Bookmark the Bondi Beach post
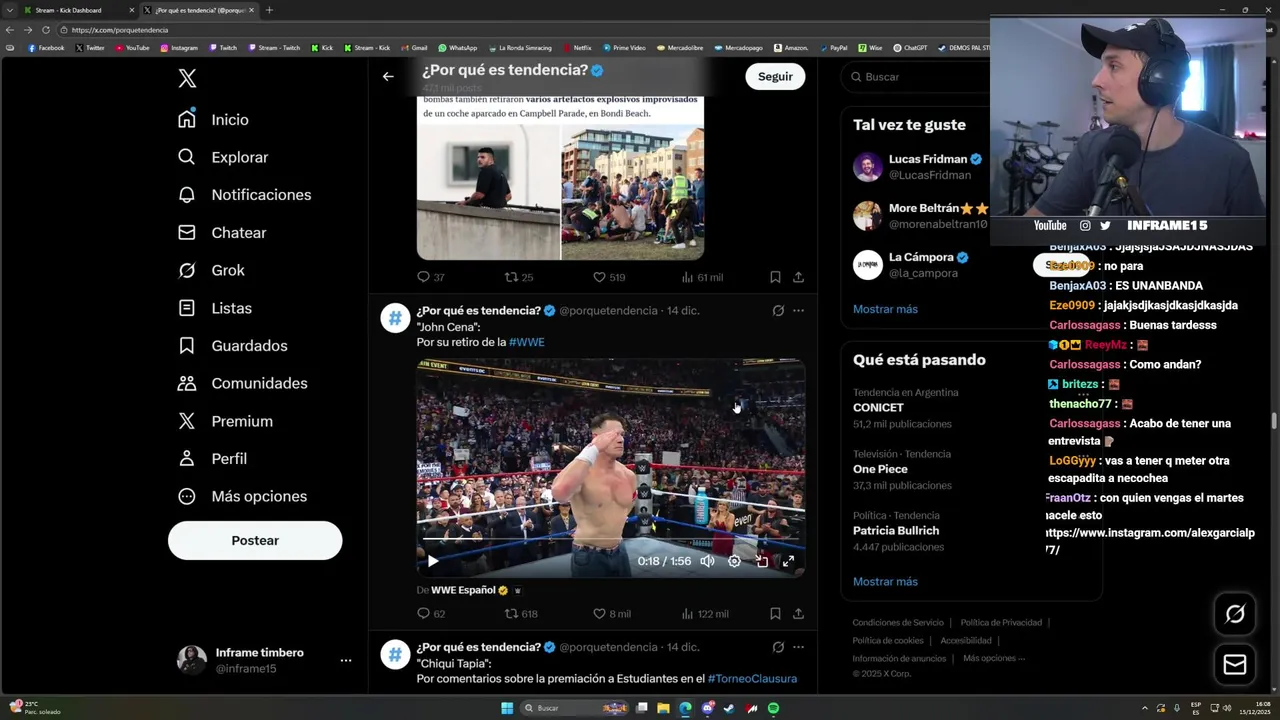1280x720 pixels. click(x=775, y=277)
